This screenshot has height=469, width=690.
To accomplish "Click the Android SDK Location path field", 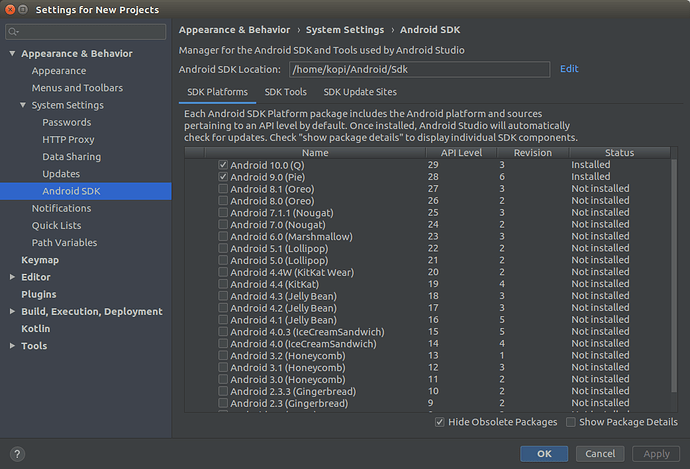I will [419, 70].
